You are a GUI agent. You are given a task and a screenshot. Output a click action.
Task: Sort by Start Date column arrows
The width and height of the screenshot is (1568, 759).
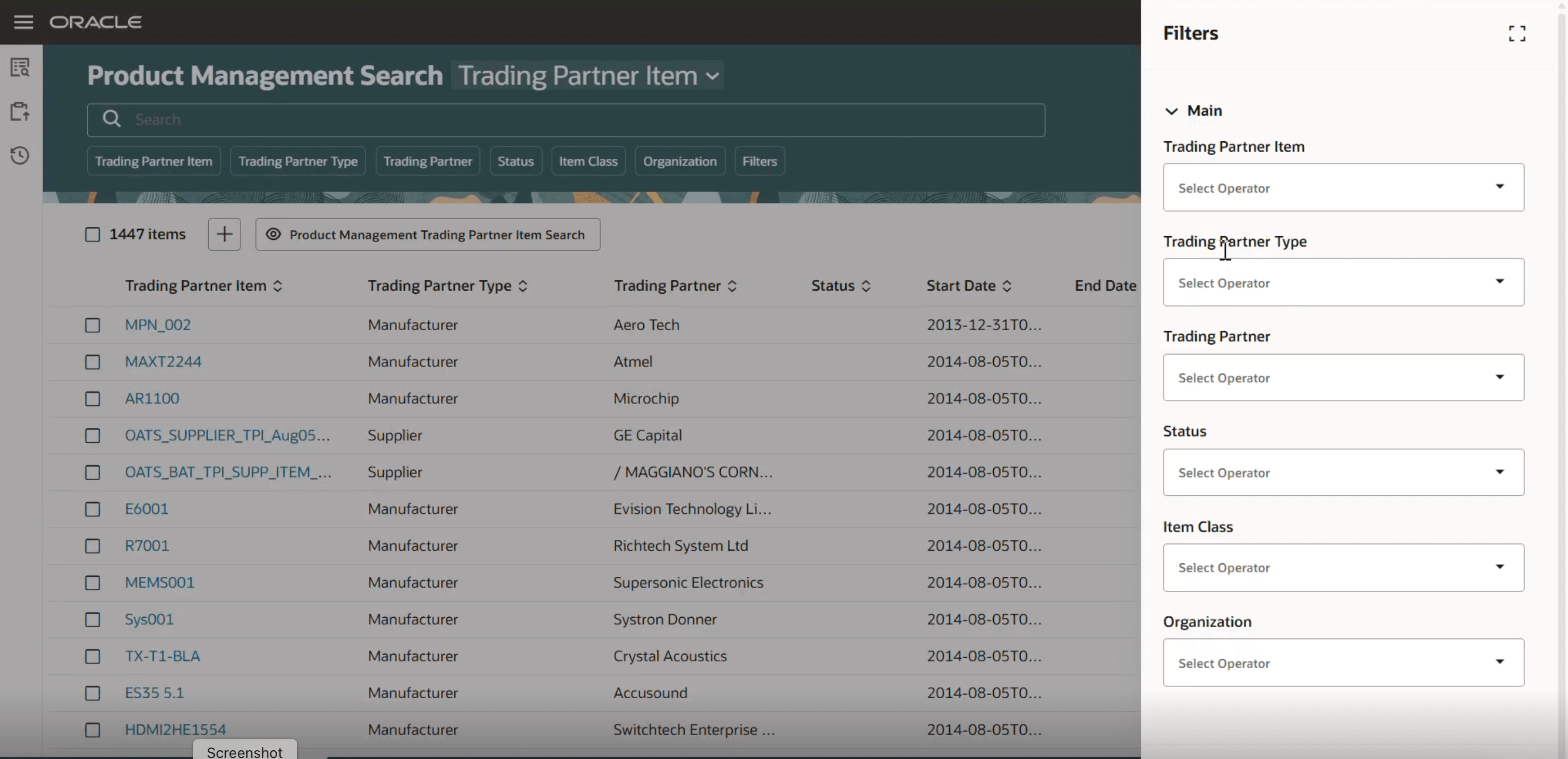pos(1007,286)
